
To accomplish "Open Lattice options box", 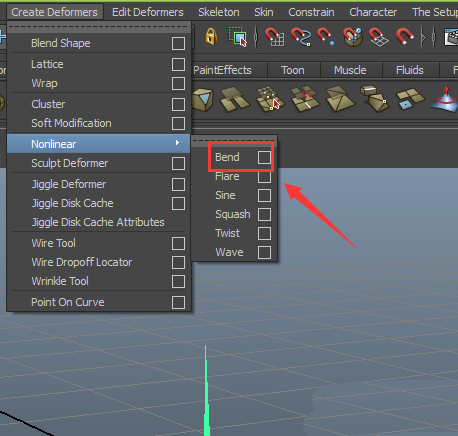I will coord(178,64).
